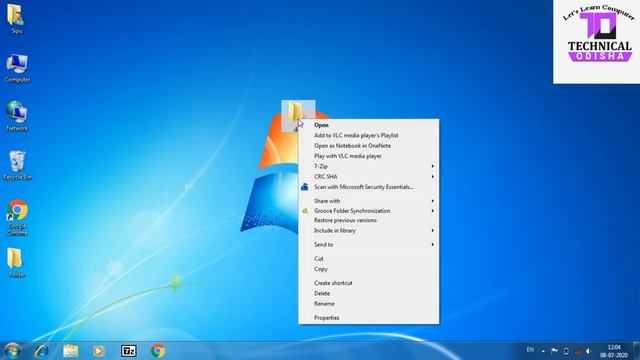Expand the Send to submenu

click(369, 244)
